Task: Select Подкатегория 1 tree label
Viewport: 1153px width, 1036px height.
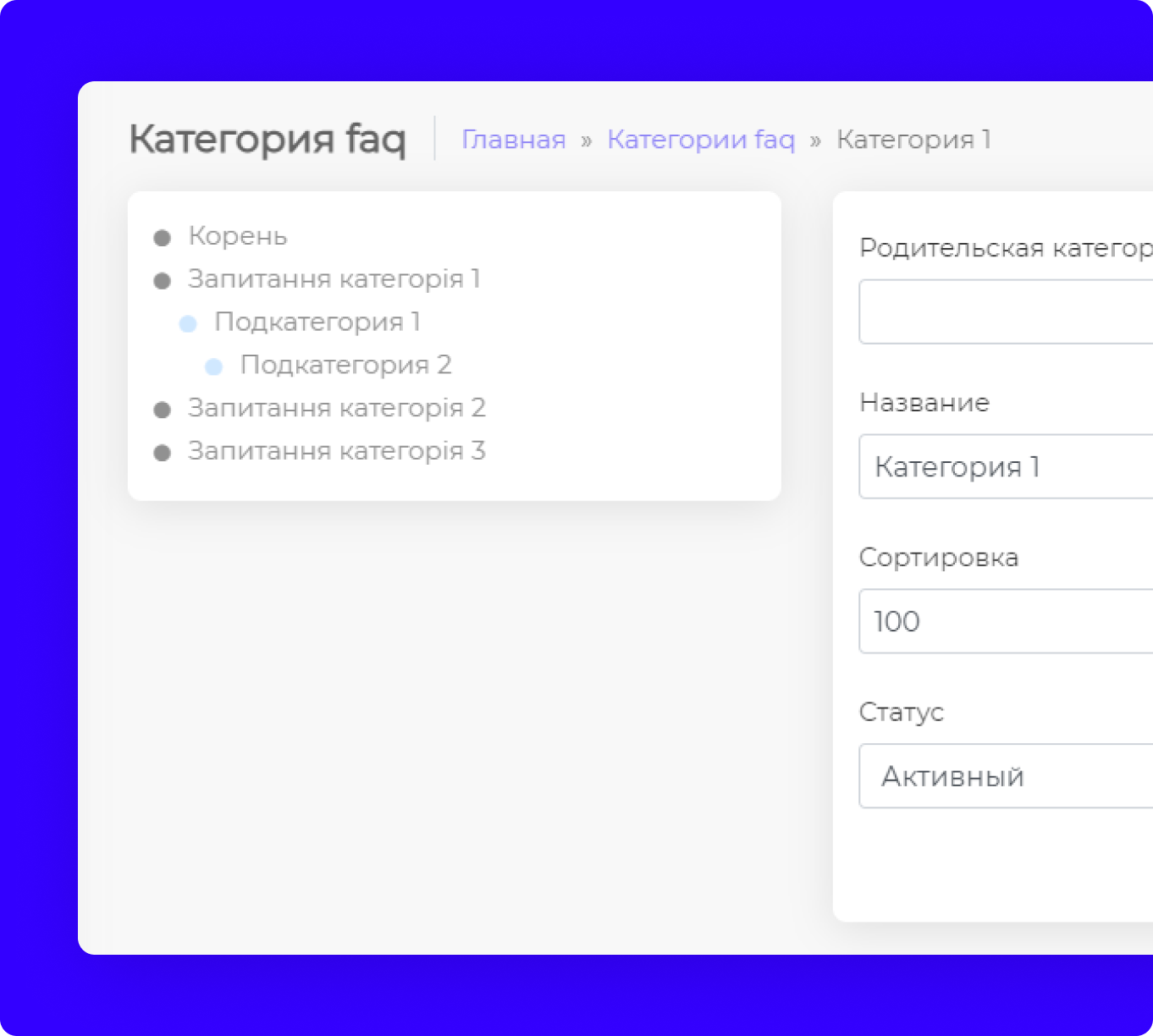Action: coord(317,322)
